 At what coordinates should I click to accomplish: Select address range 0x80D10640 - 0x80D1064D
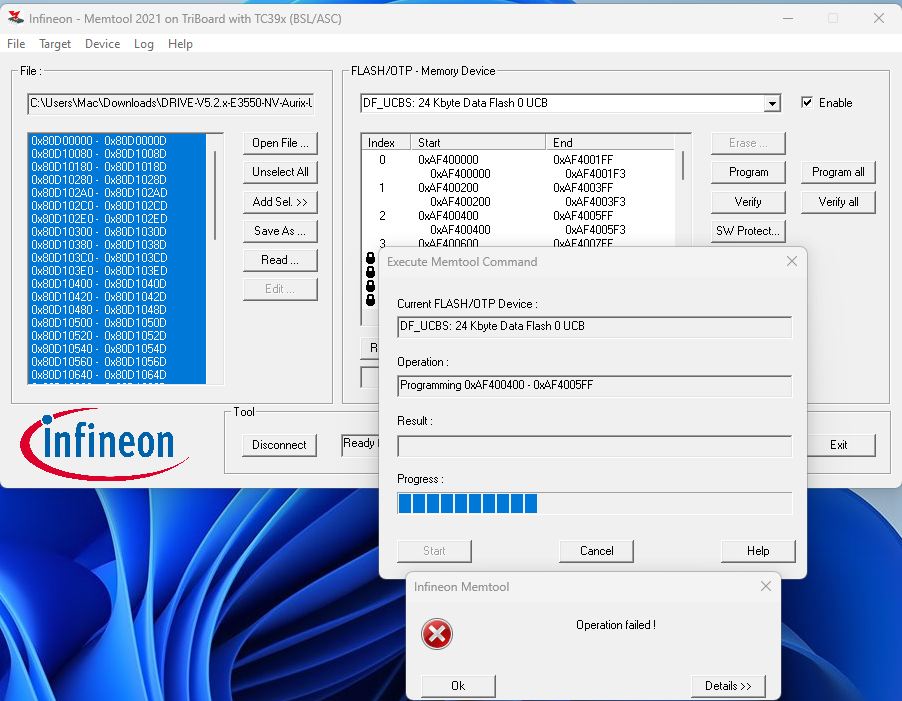[117, 374]
